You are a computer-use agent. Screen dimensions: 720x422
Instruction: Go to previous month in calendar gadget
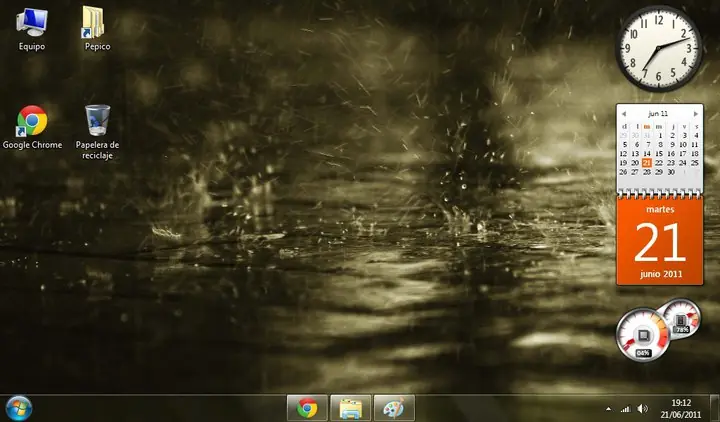click(x=624, y=113)
